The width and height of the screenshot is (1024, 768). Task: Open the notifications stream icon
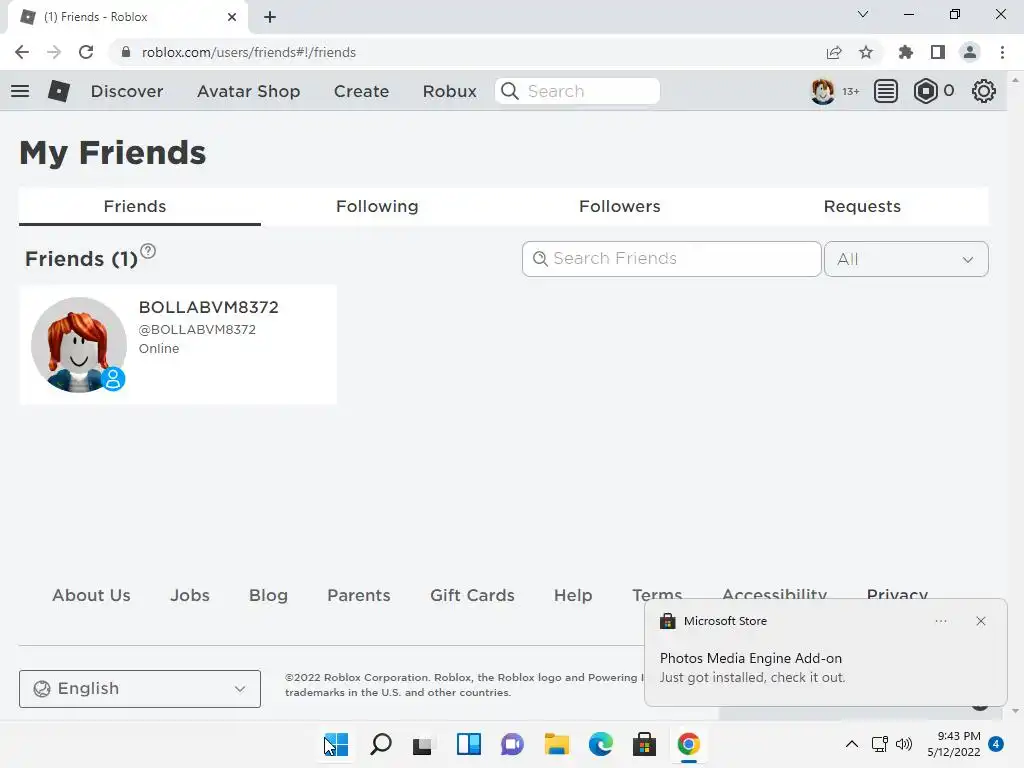pyautogui.click(x=886, y=91)
